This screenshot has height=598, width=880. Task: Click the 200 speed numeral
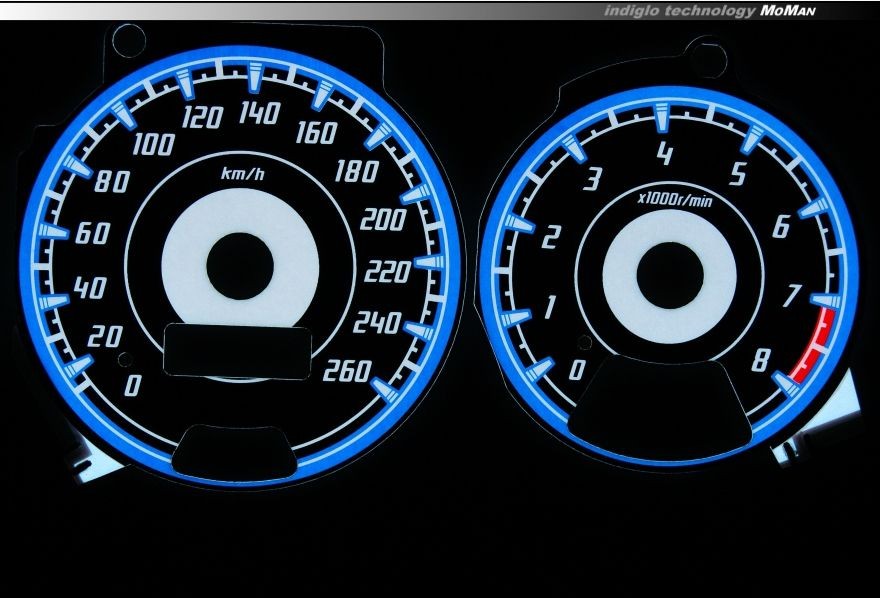383,221
